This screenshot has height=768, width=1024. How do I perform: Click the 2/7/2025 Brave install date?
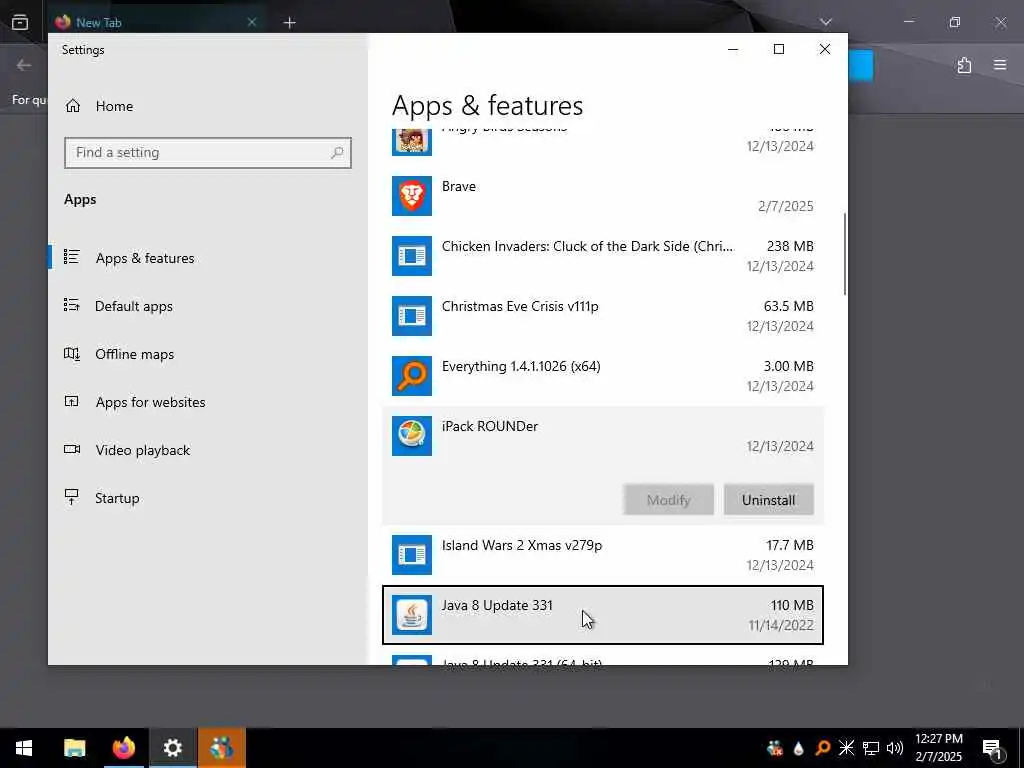786,206
